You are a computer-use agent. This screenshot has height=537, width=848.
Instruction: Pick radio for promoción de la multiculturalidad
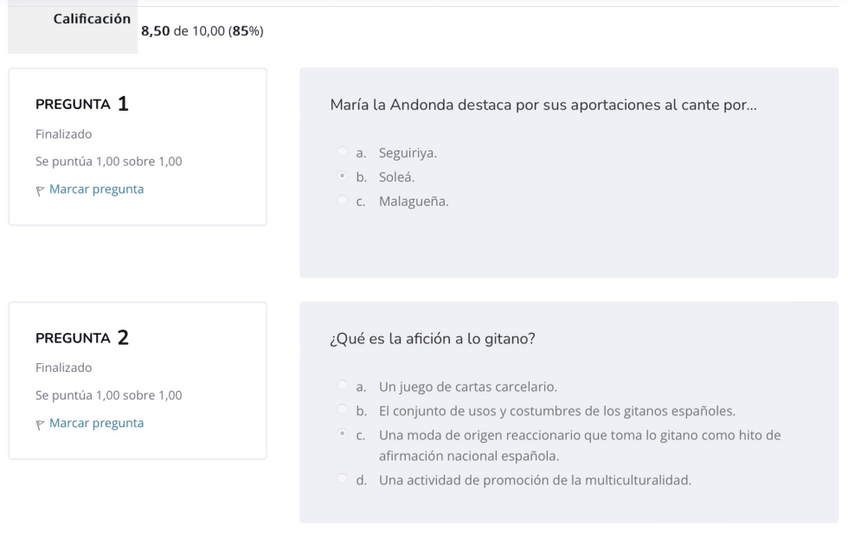coord(342,480)
